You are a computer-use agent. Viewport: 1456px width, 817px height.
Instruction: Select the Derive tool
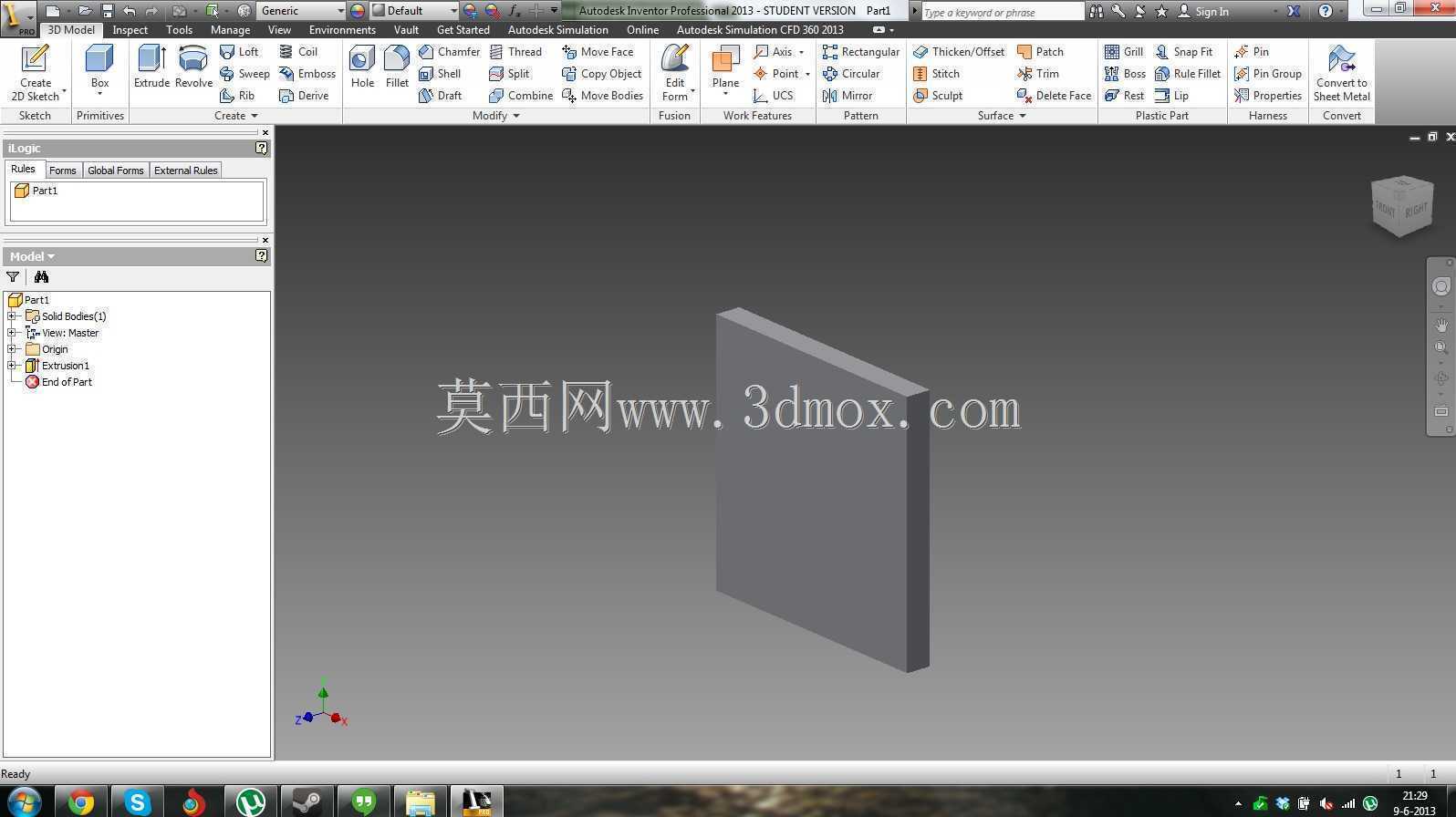click(x=304, y=96)
